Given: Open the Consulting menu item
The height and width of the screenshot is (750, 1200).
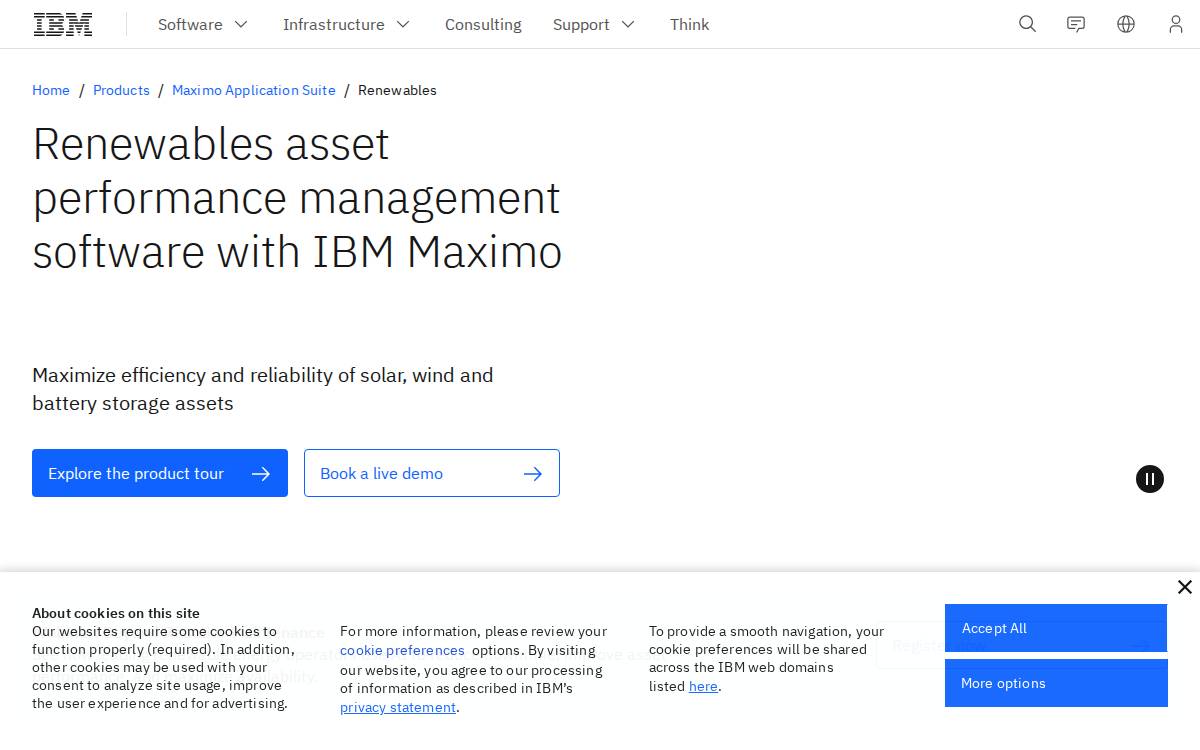Looking at the screenshot, I should [x=483, y=24].
